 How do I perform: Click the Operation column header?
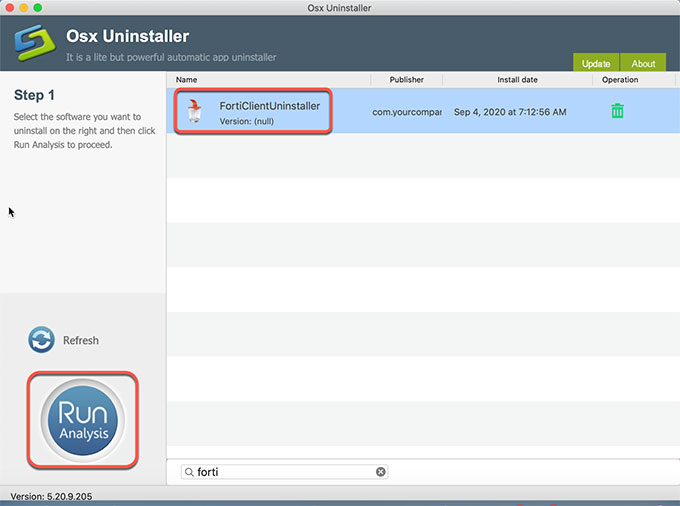620,79
